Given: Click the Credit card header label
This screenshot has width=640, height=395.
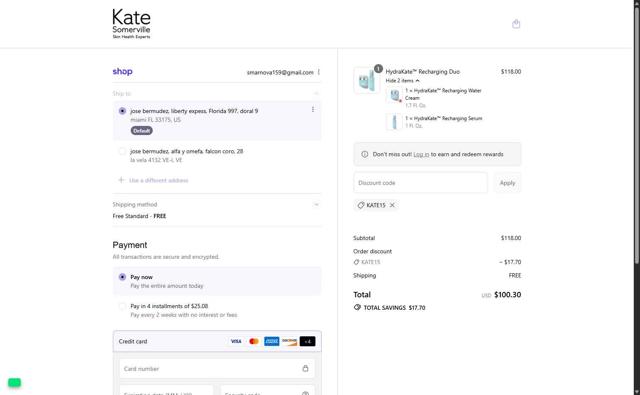Looking at the screenshot, I should [133, 341].
